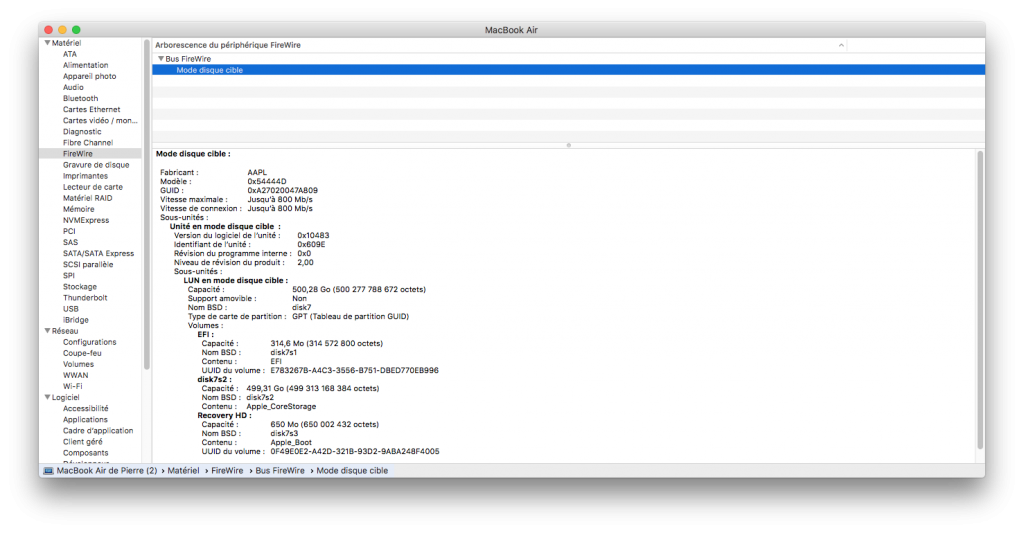Select Composants under Logiciel
Viewport: 1024px width, 533px height.
pos(86,454)
